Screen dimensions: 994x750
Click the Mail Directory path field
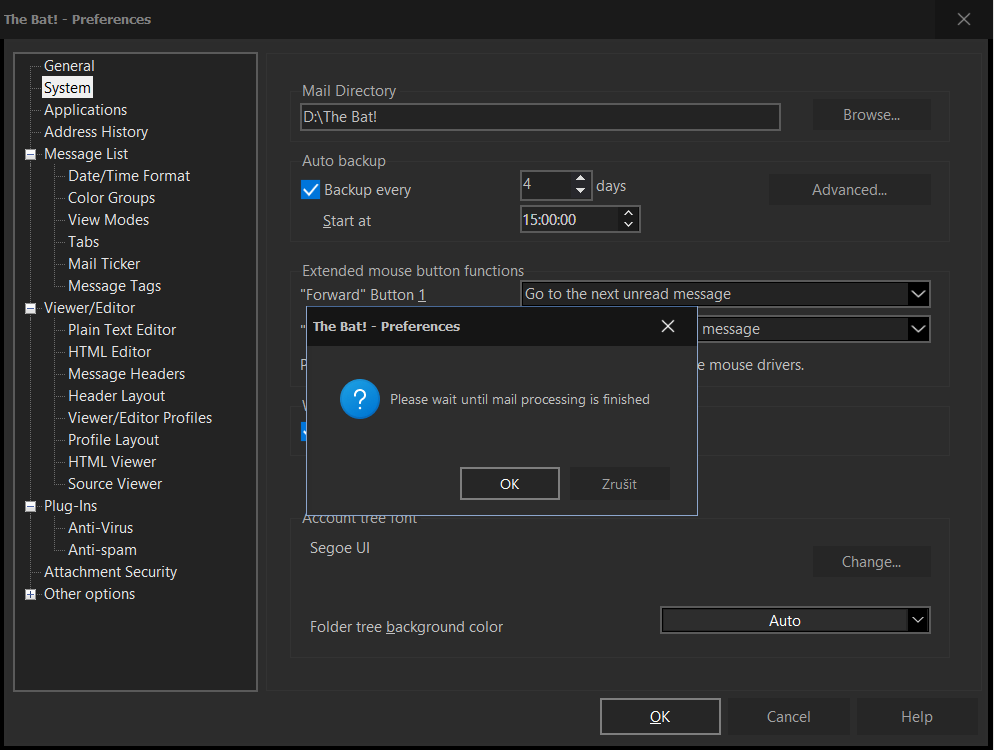540,117
